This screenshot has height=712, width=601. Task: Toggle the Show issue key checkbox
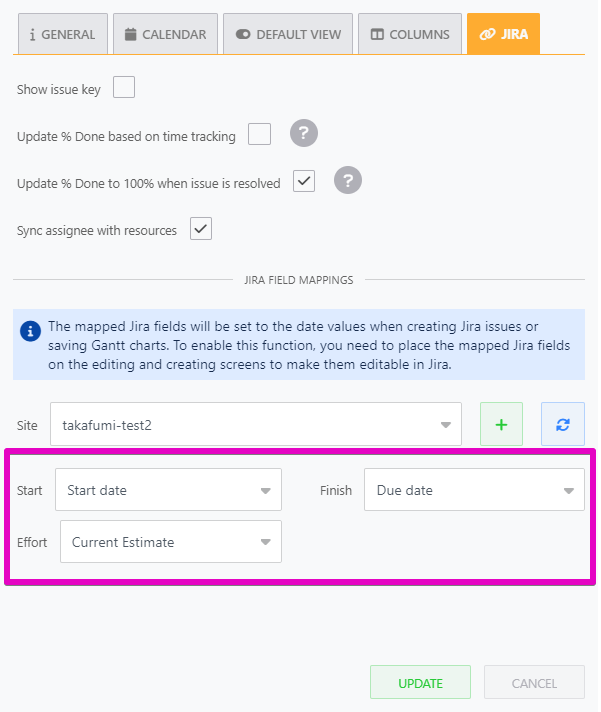click(x=124, y=88)
